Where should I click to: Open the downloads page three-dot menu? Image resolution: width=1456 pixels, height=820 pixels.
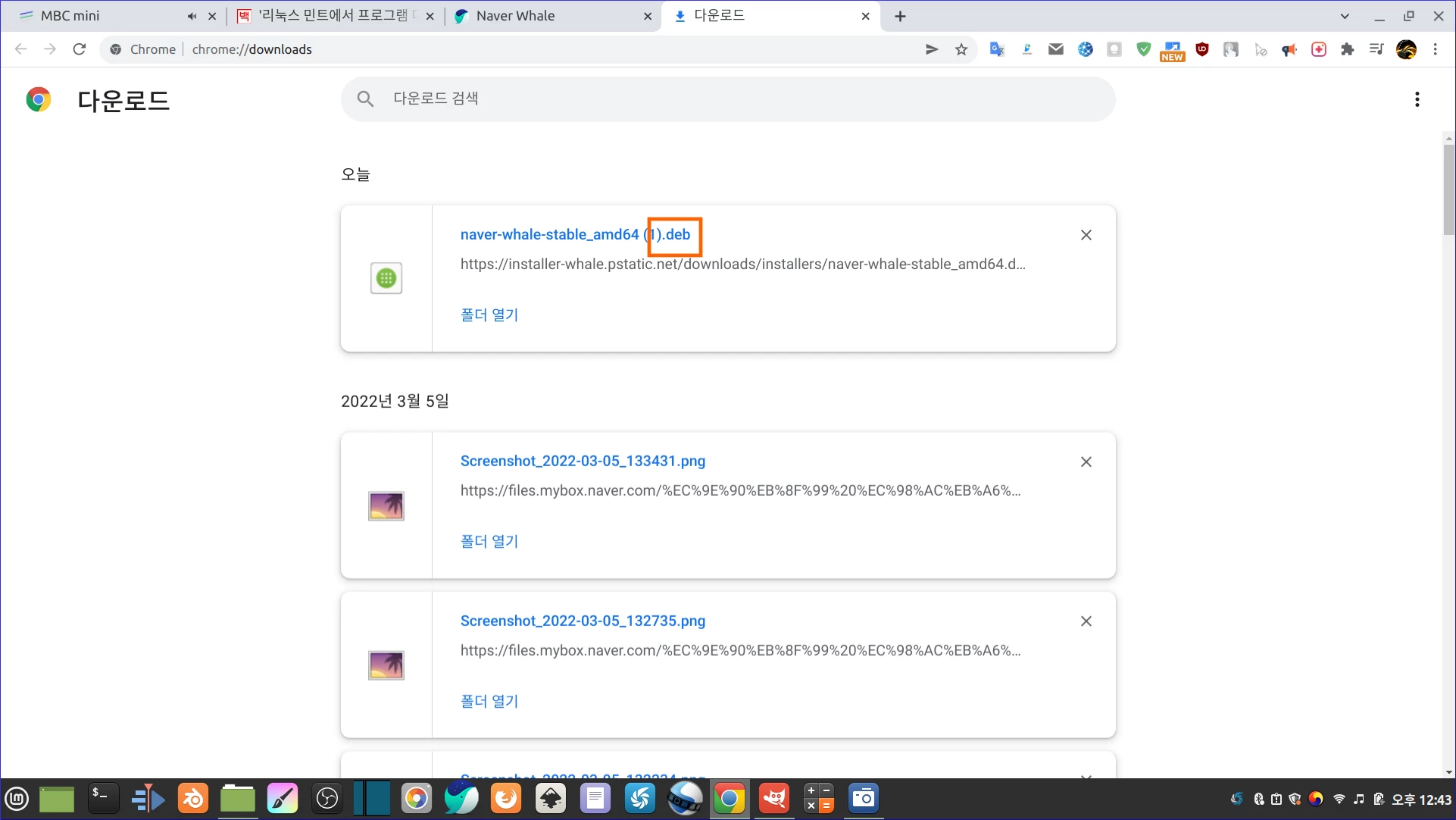[x=1417, y=99]
